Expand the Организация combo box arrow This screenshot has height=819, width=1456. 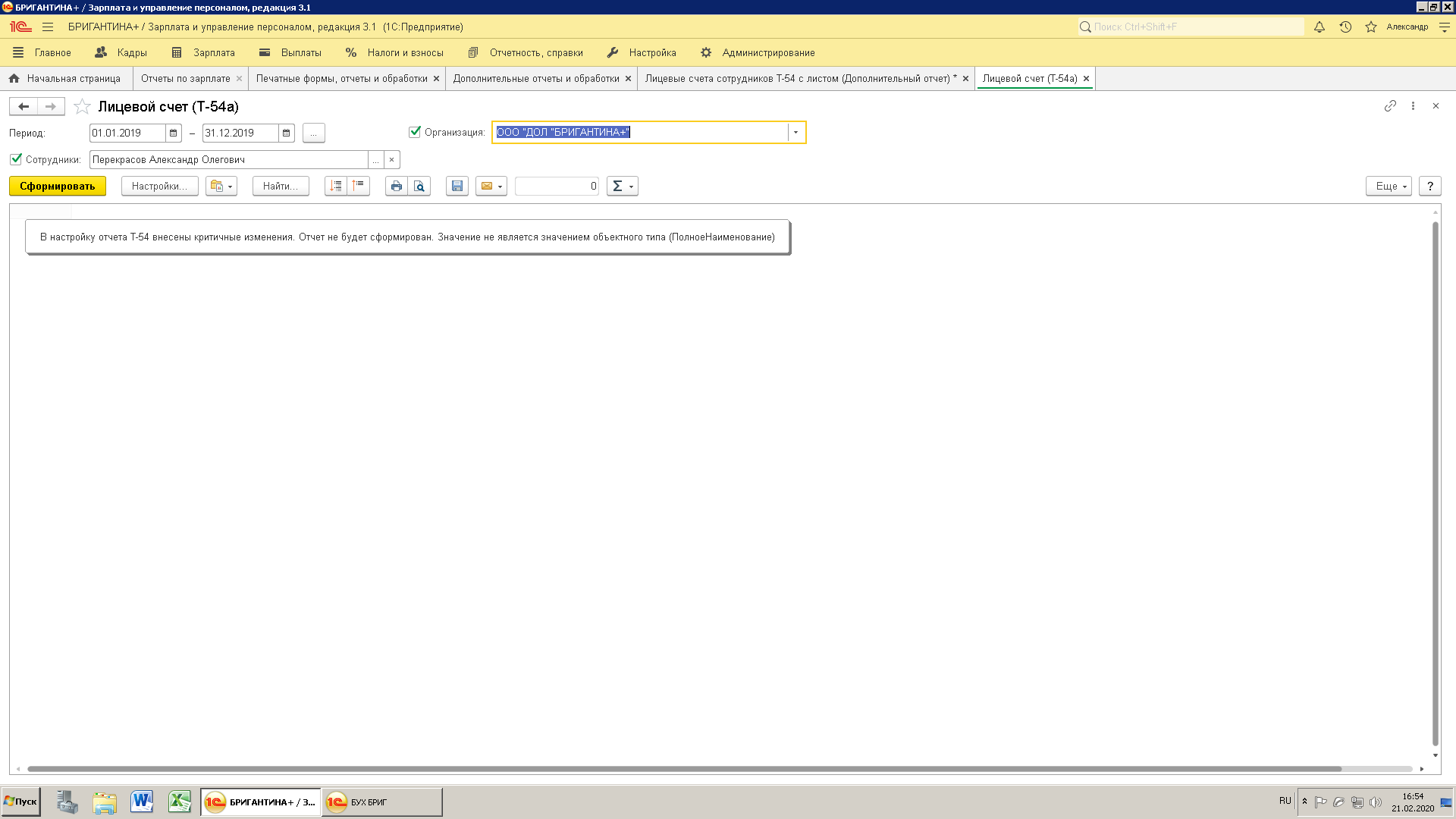[795, 133]
